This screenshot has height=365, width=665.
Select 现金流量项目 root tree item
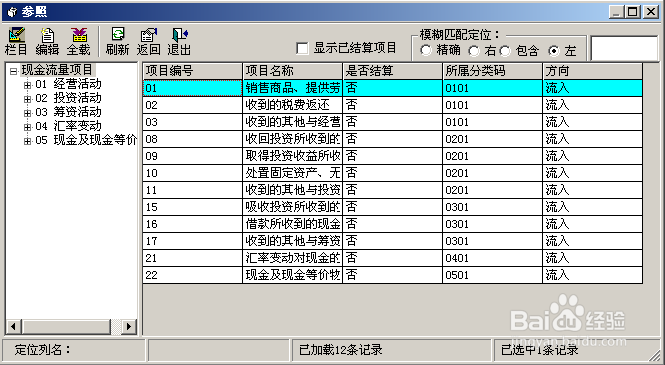[x=57, y=70]
